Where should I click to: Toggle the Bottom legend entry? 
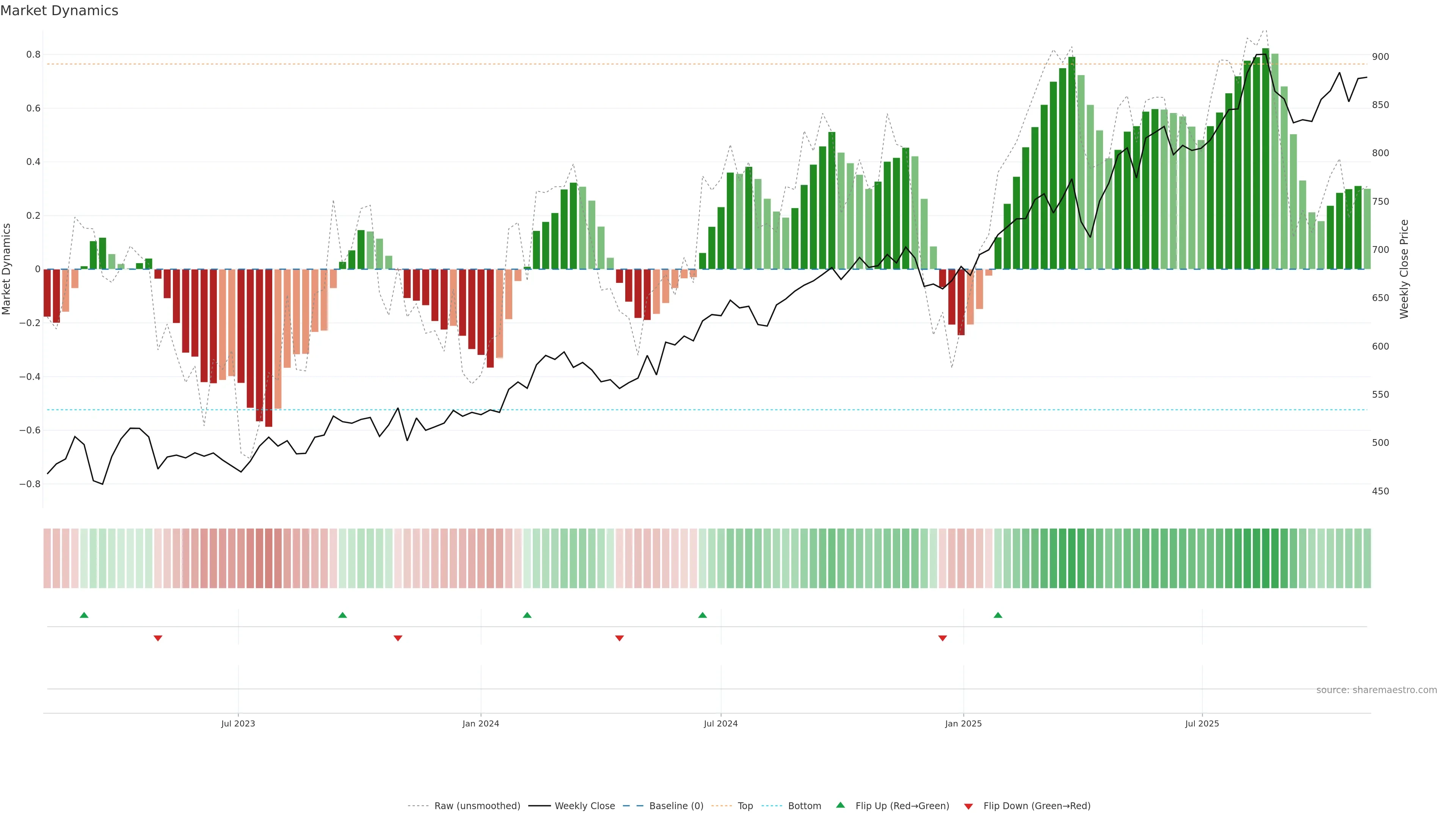click(804, 806)
